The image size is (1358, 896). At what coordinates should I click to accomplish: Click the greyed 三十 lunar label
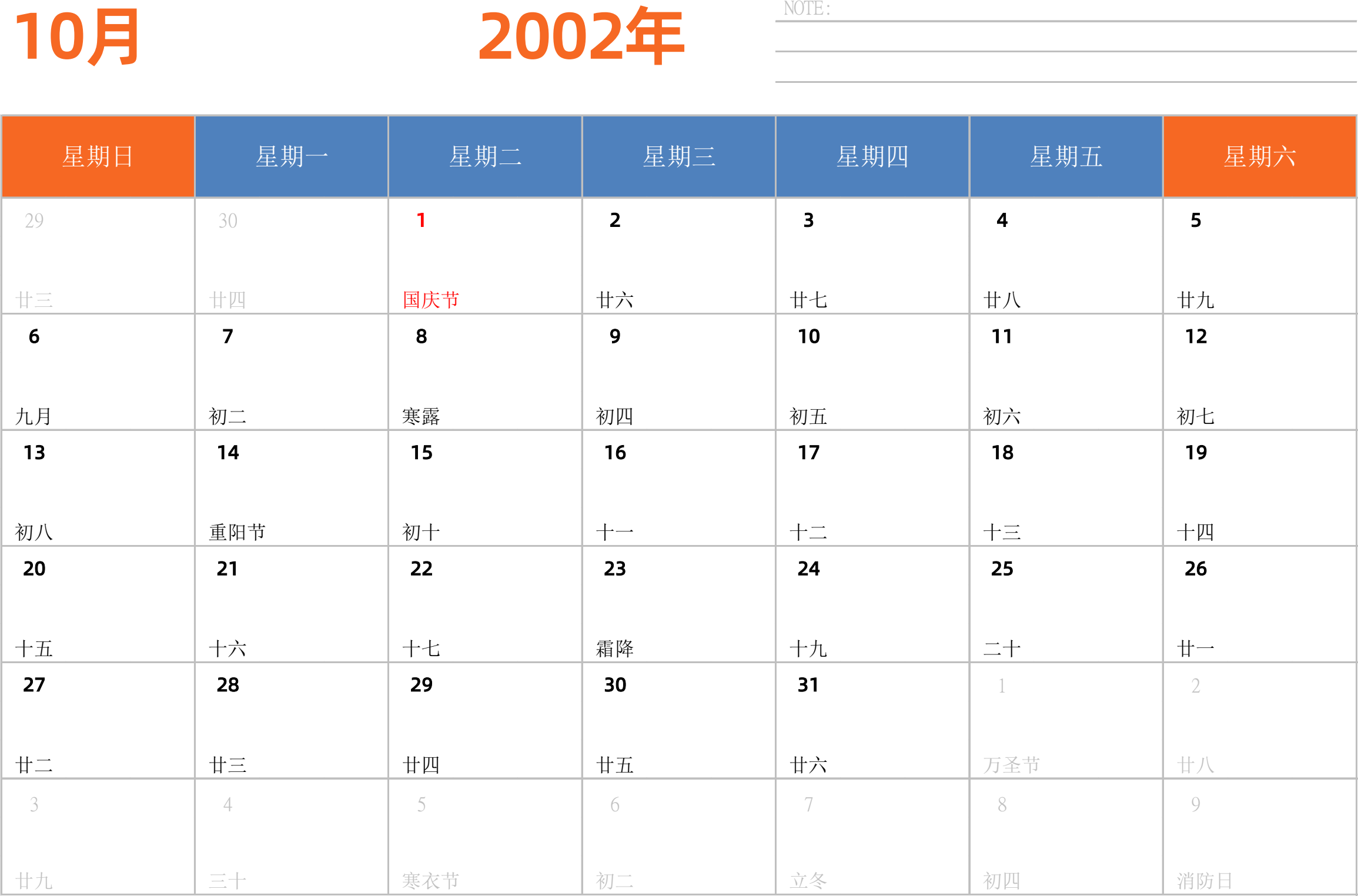coord(228,881)
